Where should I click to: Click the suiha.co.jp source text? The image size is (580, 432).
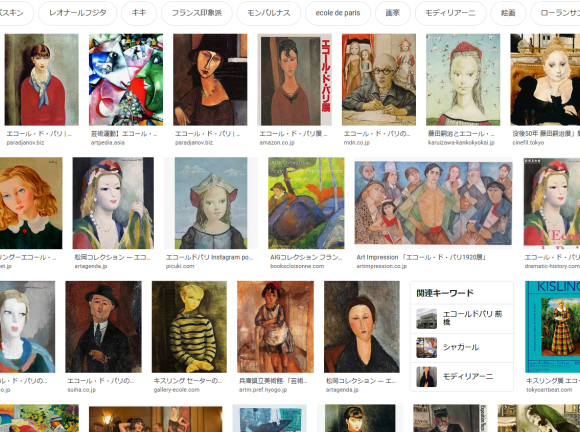tap(81, 390)
